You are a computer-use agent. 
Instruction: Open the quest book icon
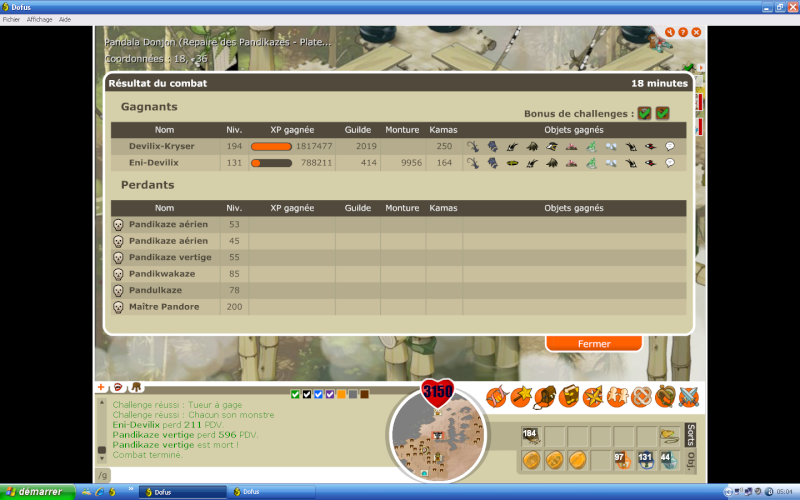point(568,396)
